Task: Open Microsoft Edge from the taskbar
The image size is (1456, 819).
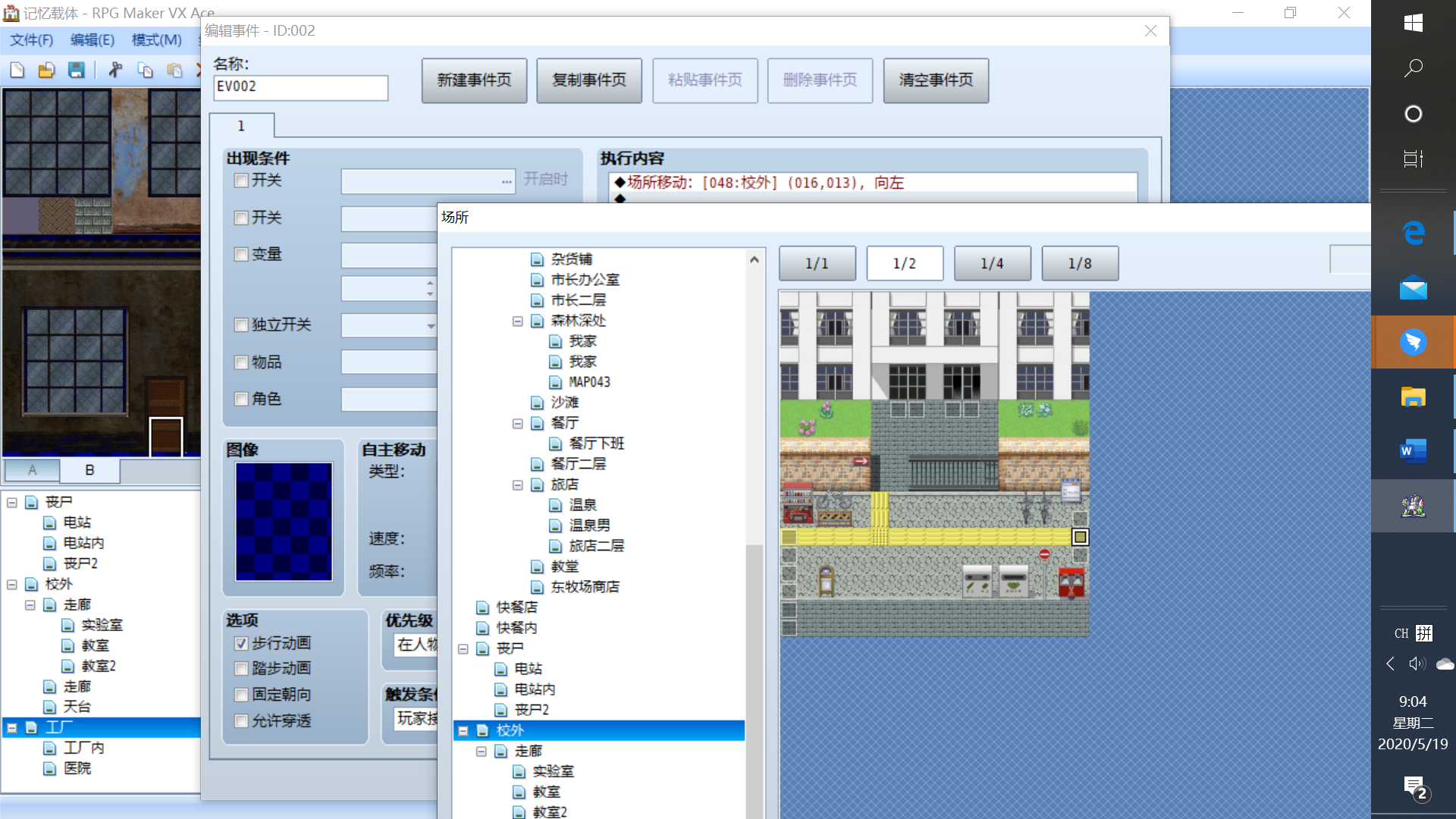Action: pyautogui.click(x=1413, y=233)
